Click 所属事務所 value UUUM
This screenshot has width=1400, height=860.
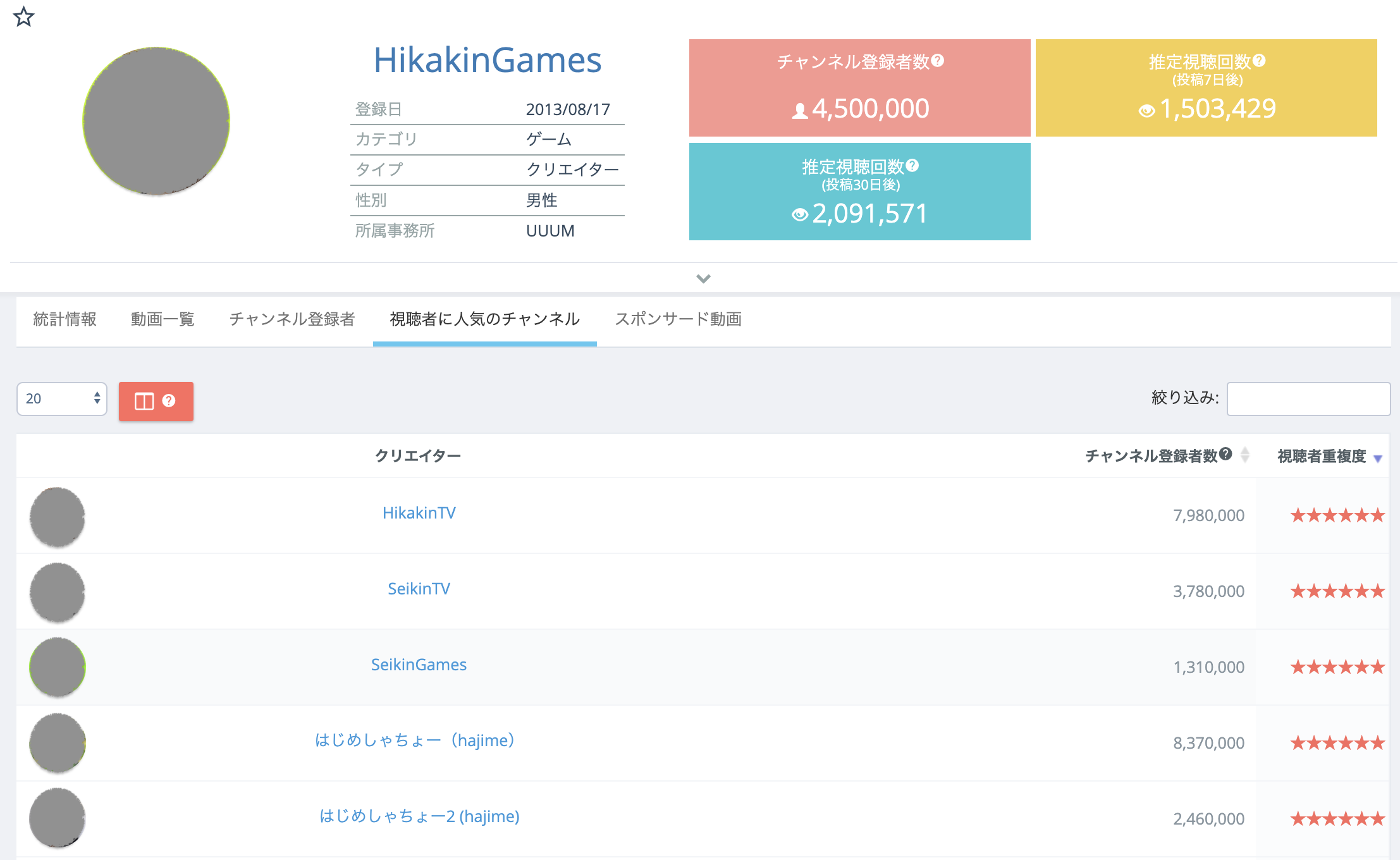click(x=550, y=231)
